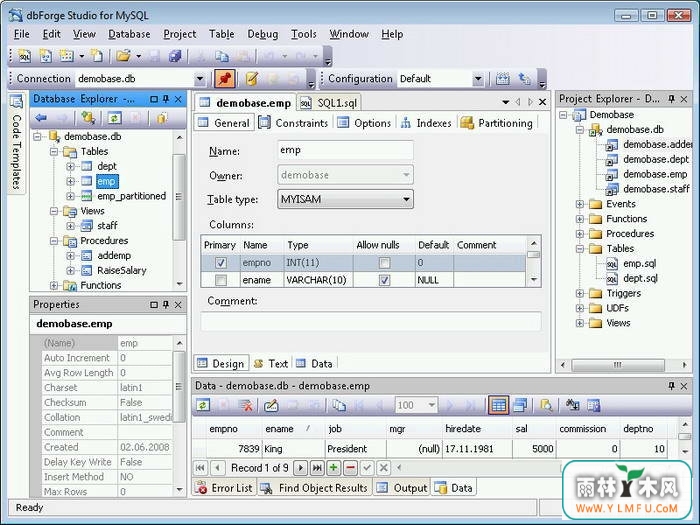Click the Save All toolbar icon

coord(175,56)
